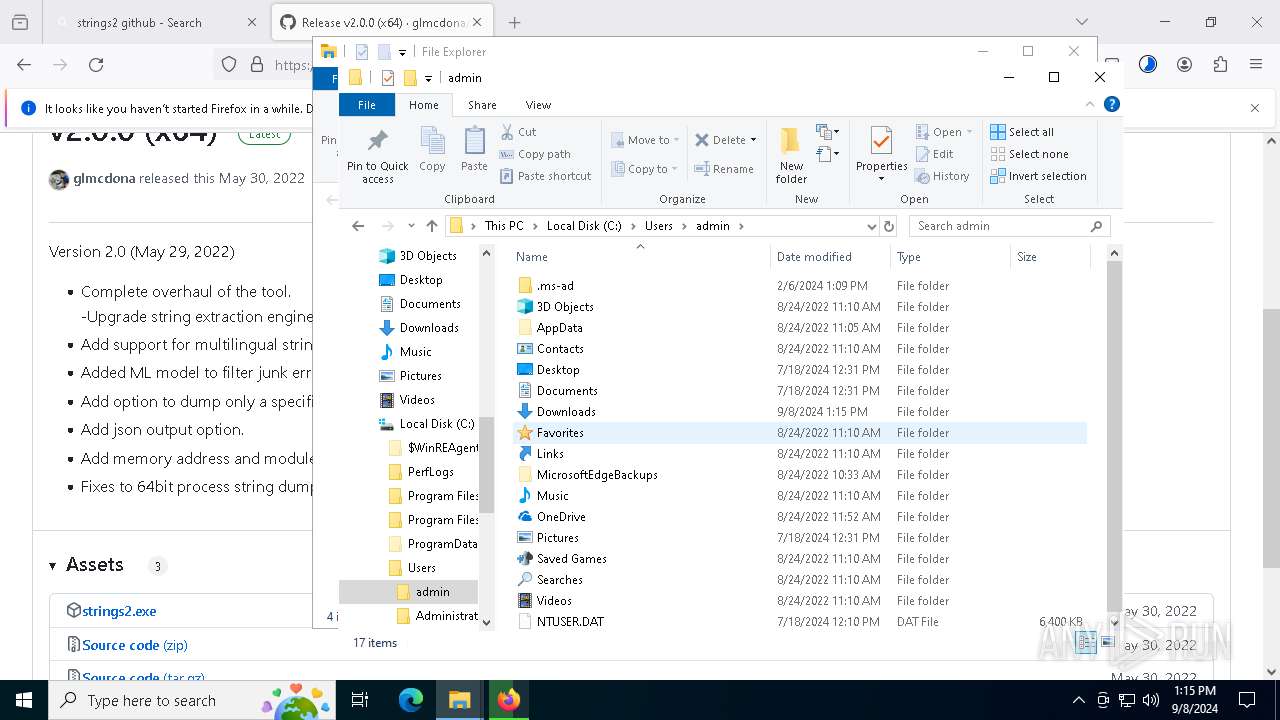The width and height of the screenshot is (1280, 720).
Task: Click Search admin input box
Action: (x=1010, y=226)
